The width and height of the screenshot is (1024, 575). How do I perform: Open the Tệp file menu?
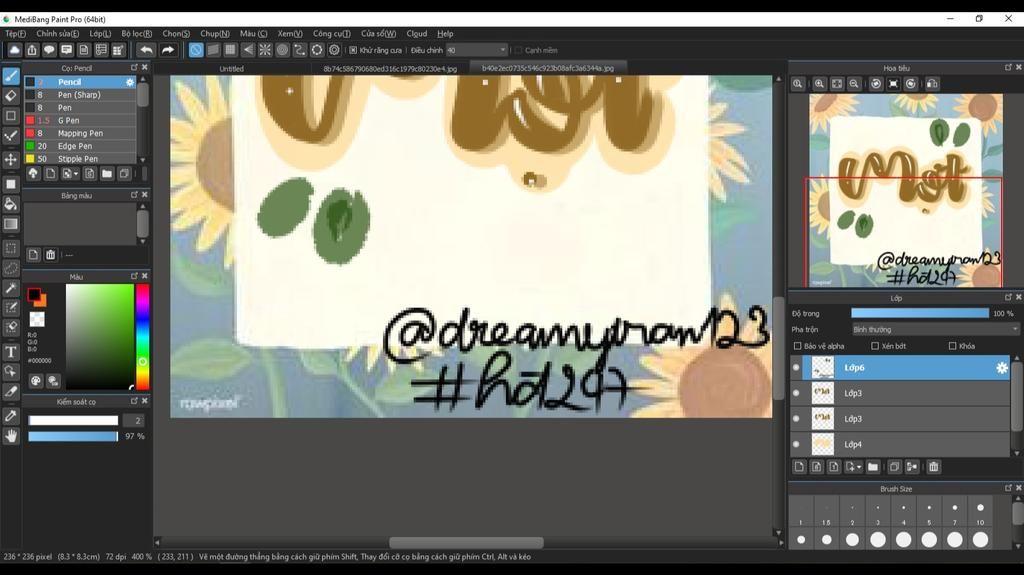coord(16,34)
